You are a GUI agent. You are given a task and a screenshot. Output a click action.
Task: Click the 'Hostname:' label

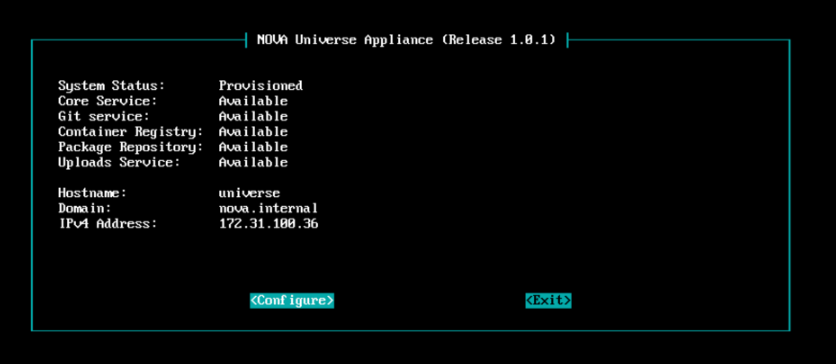[92, 193]
